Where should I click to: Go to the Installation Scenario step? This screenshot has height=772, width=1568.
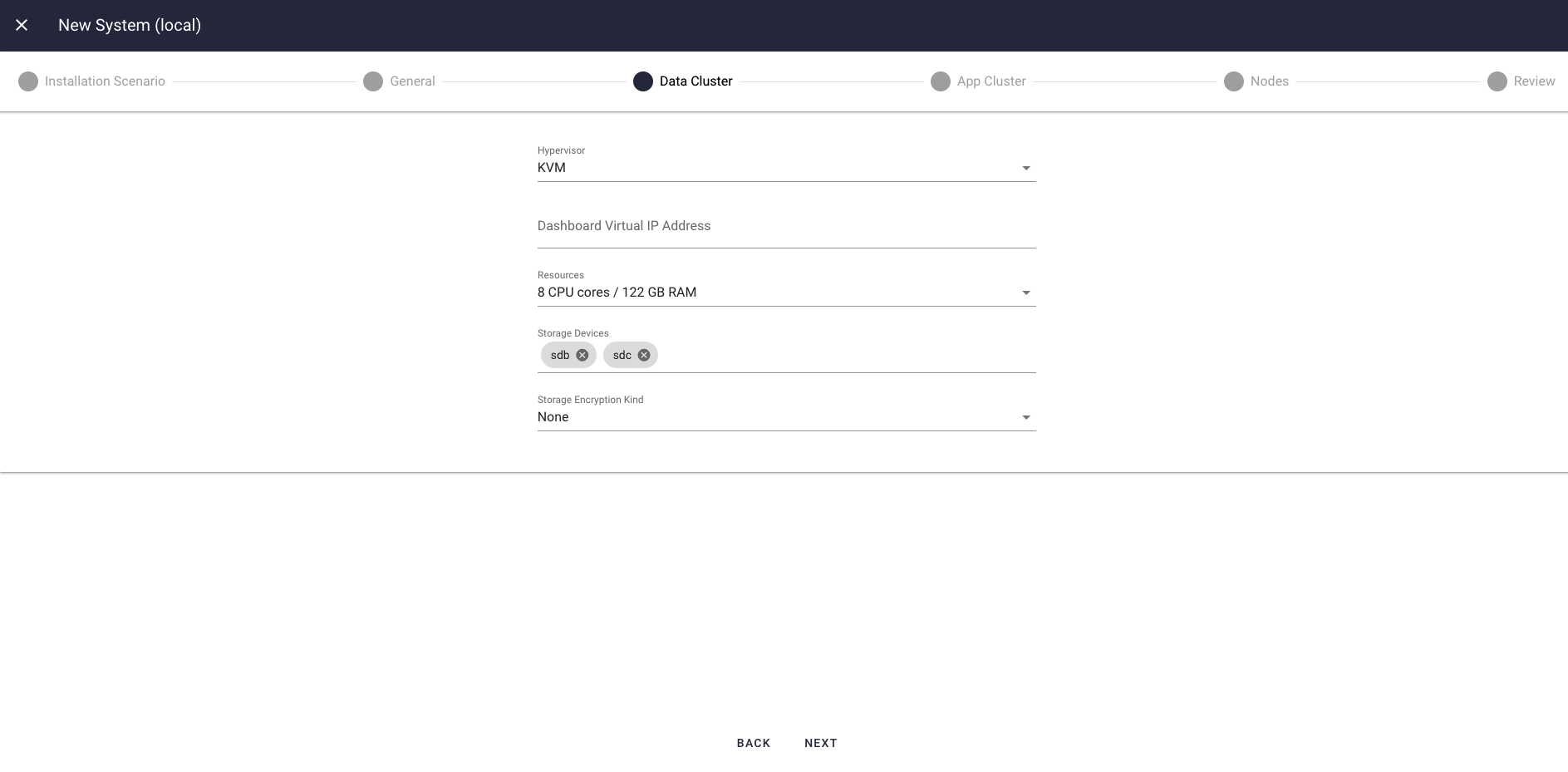(92, 81)
